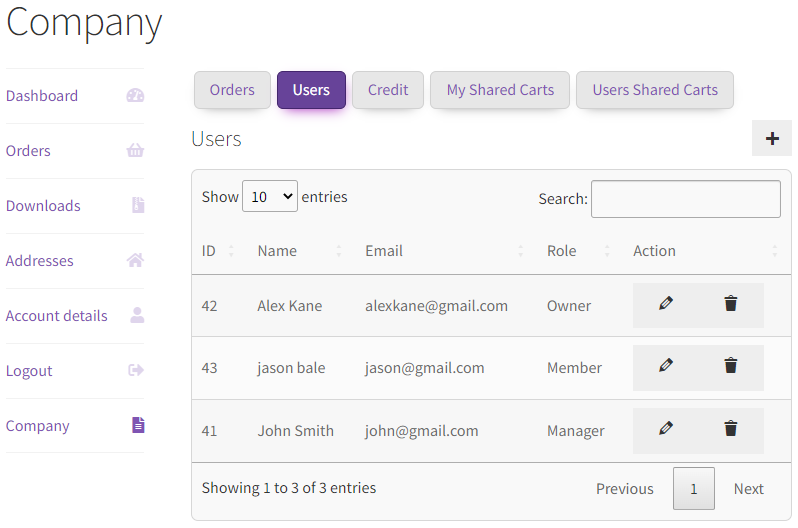The image size is (798, 528).
Task: Delete user John Smith with trash icon
Action: tap(731, 428)
